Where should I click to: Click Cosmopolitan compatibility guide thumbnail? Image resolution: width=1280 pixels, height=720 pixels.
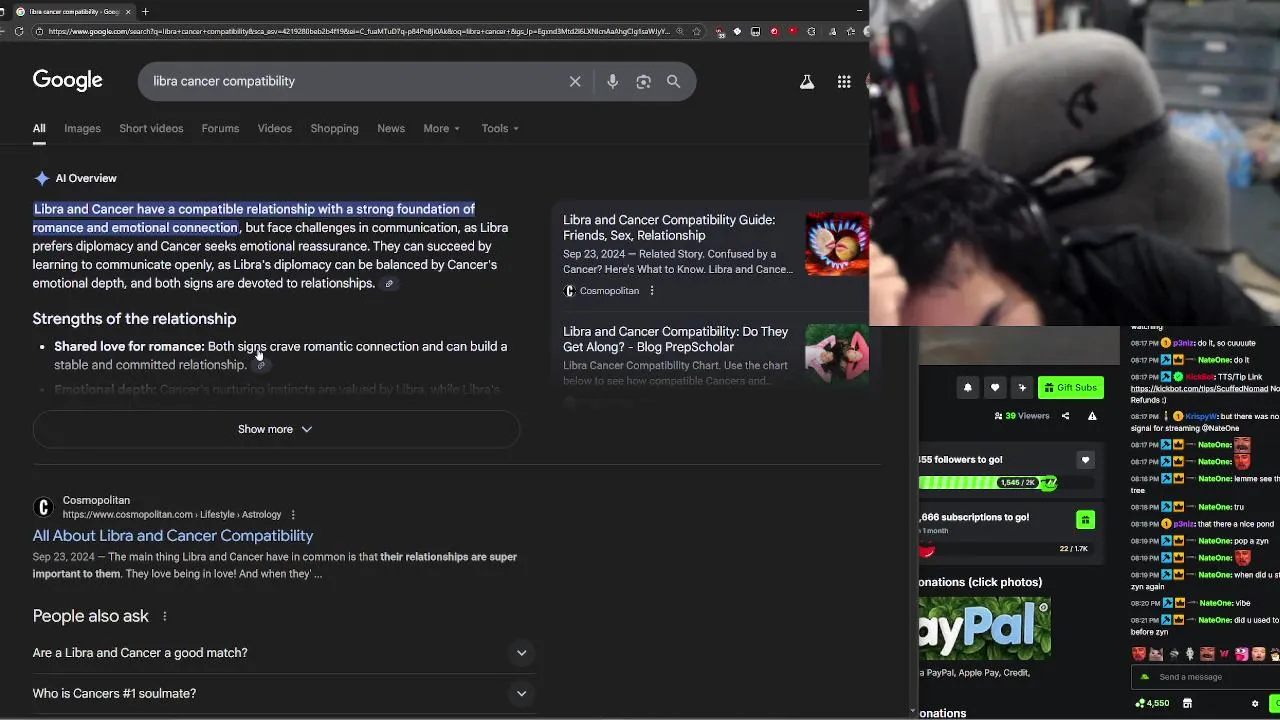(837, 244)
